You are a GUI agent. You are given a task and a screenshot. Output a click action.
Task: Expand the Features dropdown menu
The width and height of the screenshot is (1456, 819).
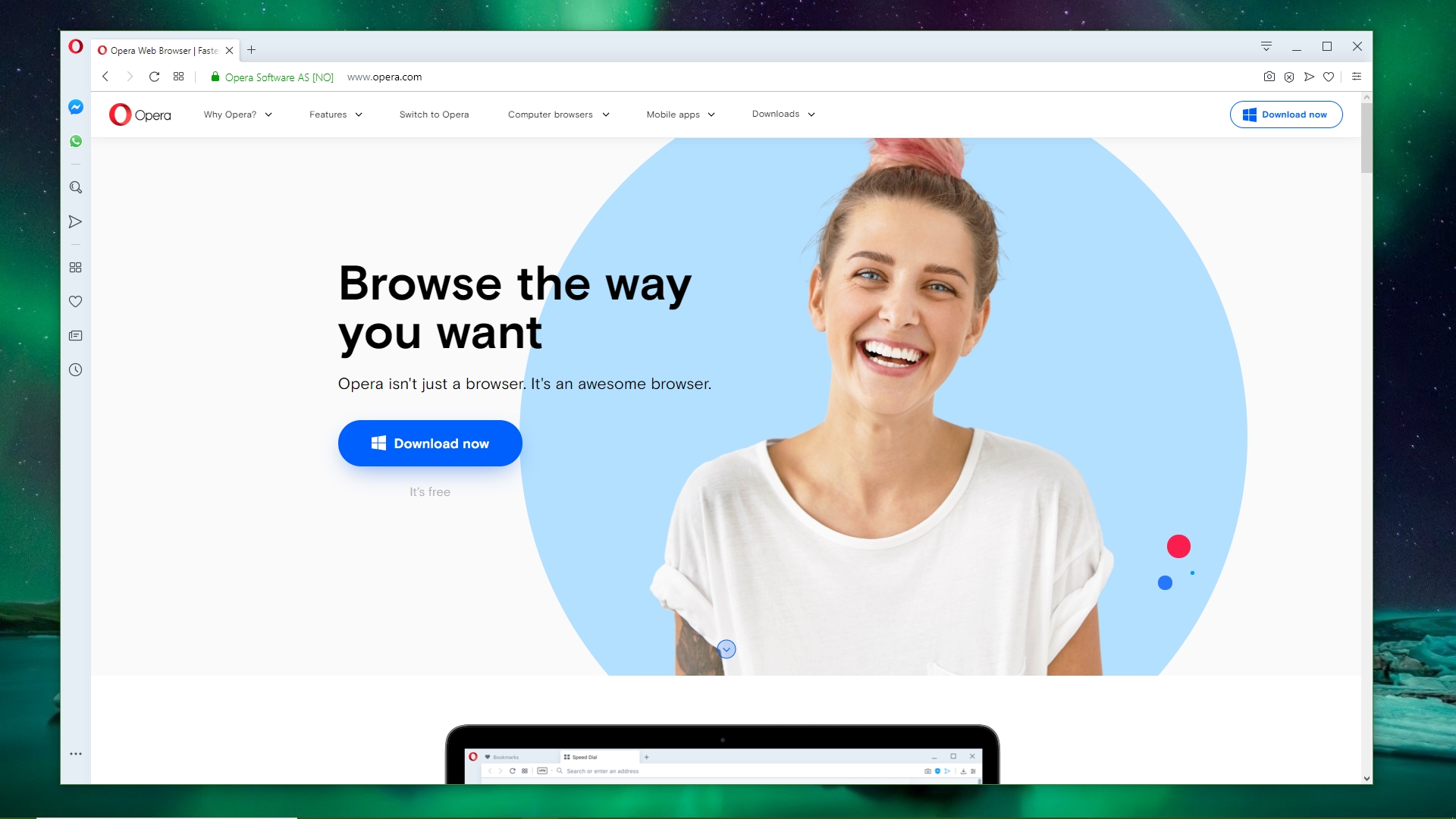[335, 114]
